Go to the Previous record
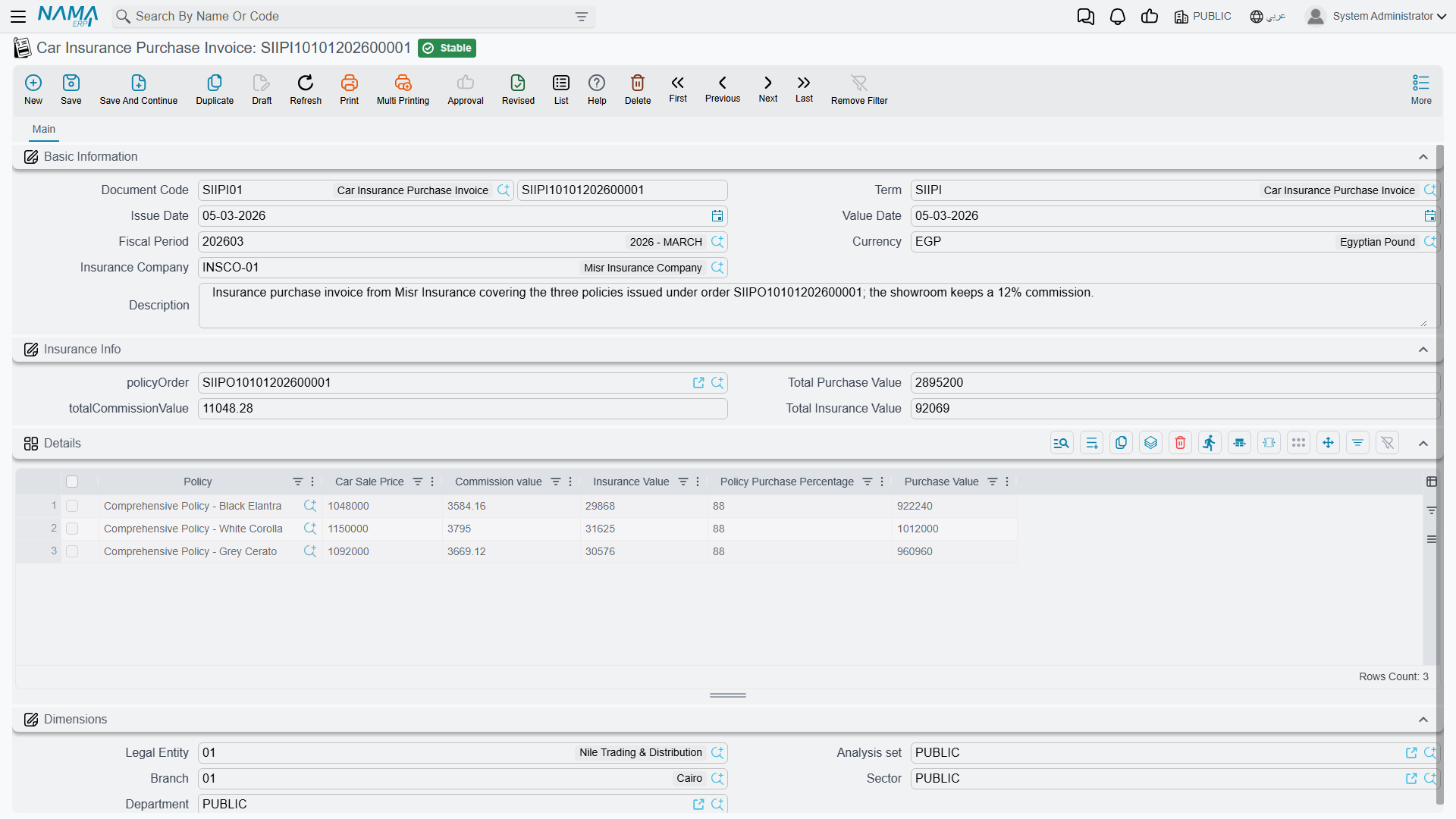 pyautogui.click(x=723, y=89)
